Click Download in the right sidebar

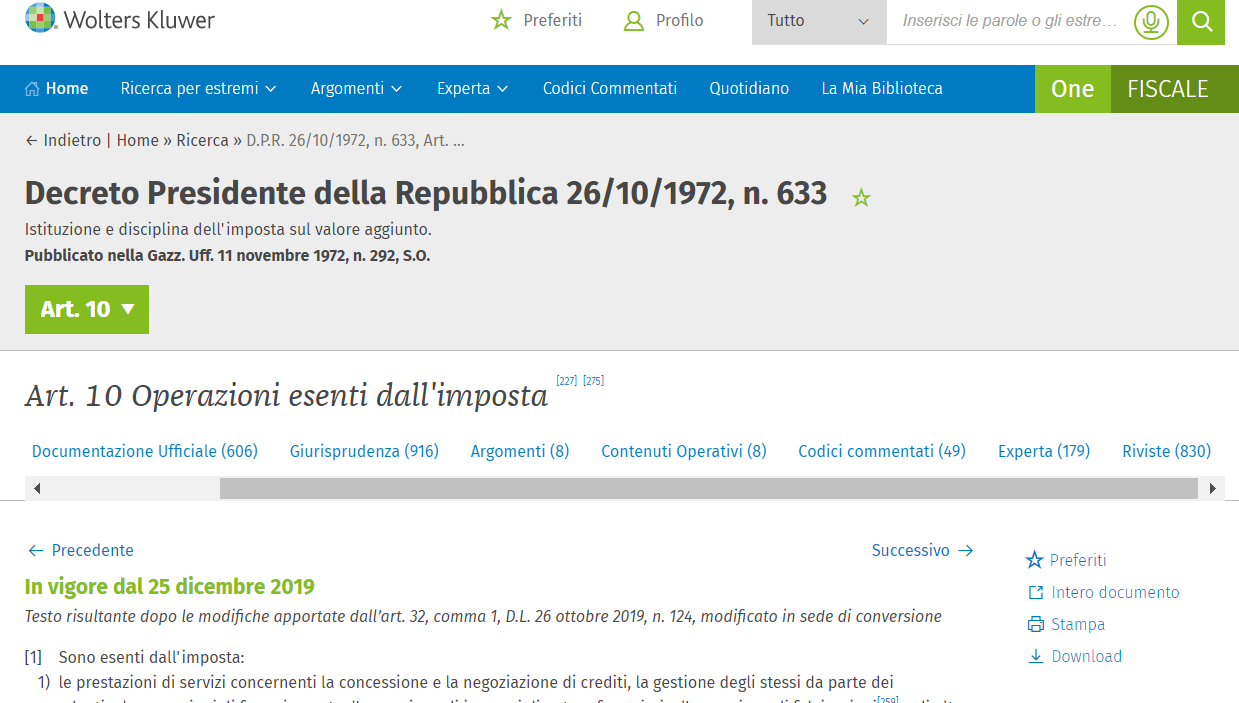(x=1075, y=656)
